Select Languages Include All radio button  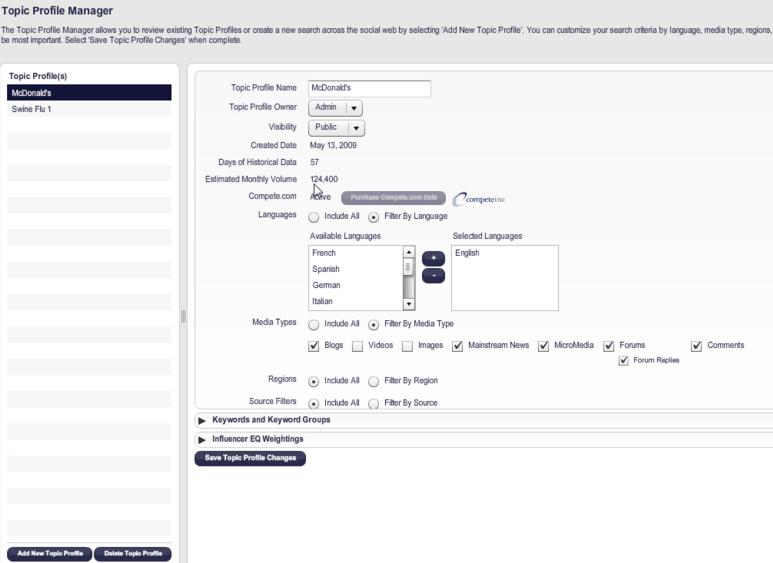coord(314,216)
